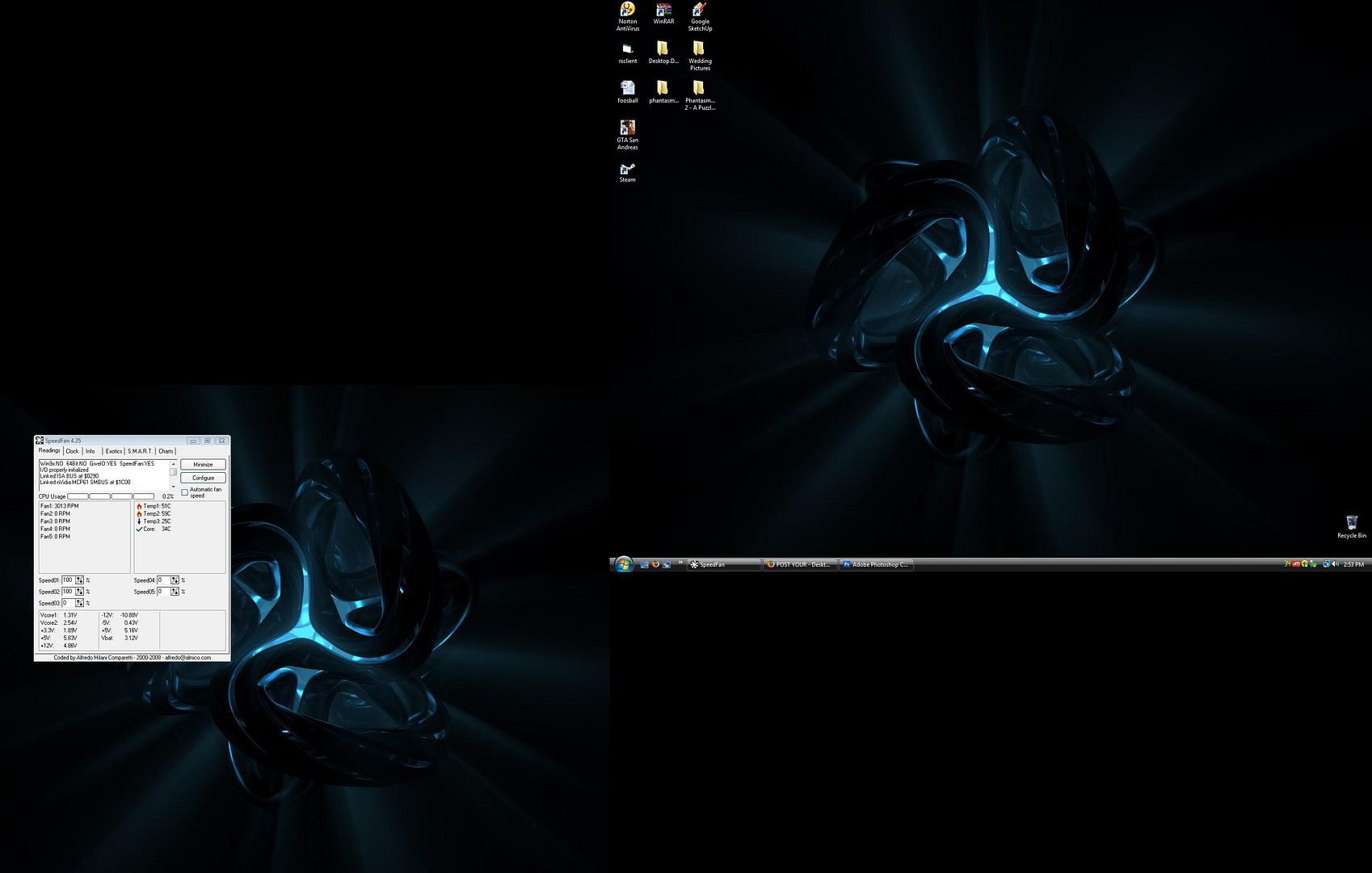Switch to the Clock tab
This screenshot has height=873, width=1372.
click(72, 451)
